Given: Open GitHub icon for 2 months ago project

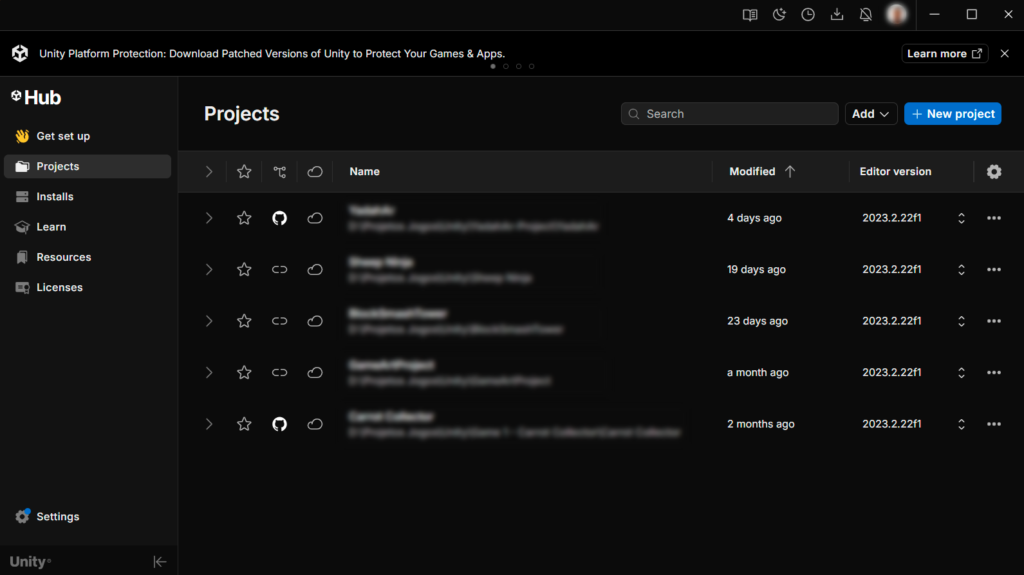Looking at the screenshot, I should click(280, 424).
